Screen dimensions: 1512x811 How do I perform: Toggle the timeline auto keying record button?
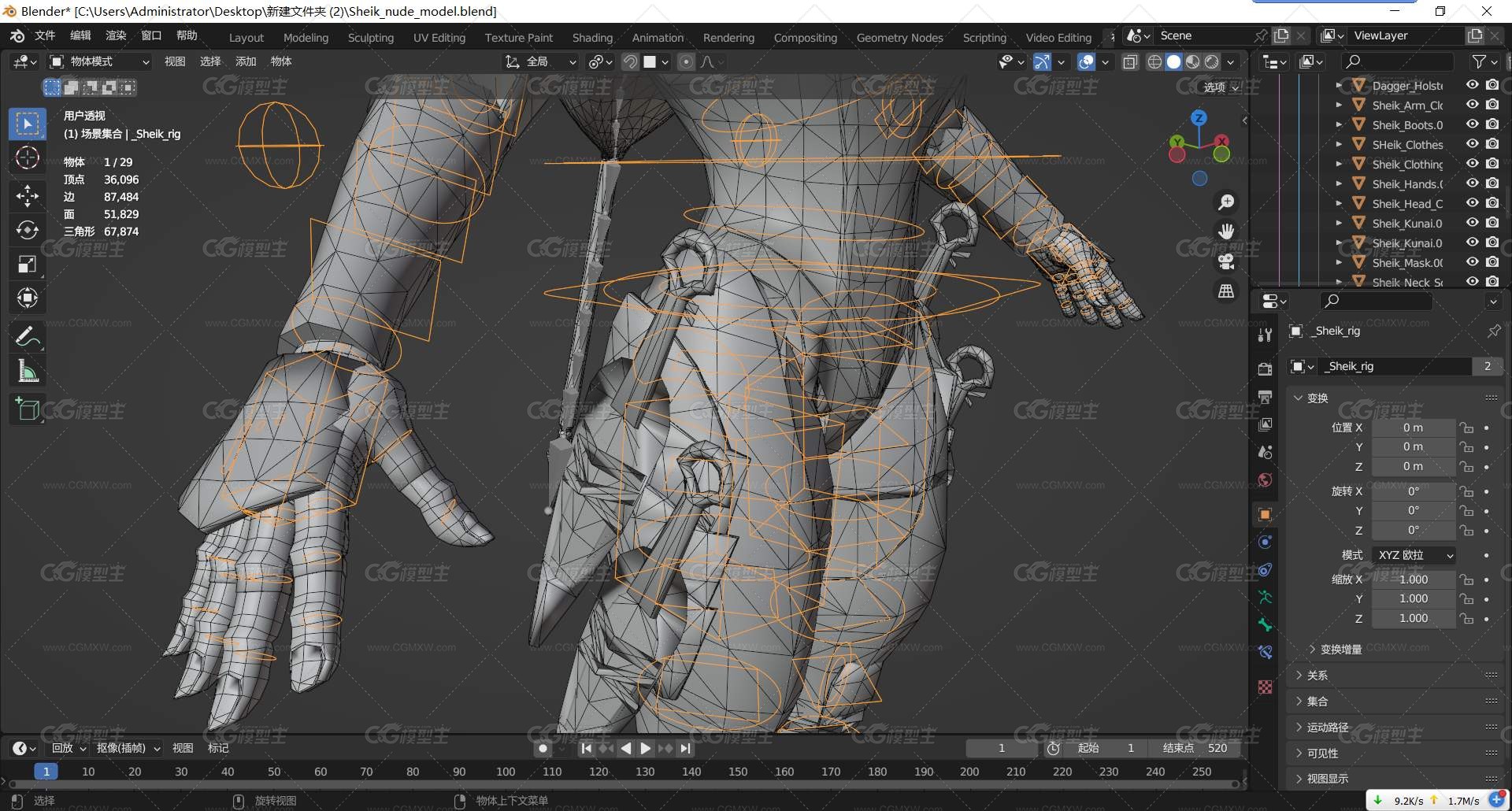[543, 749]
